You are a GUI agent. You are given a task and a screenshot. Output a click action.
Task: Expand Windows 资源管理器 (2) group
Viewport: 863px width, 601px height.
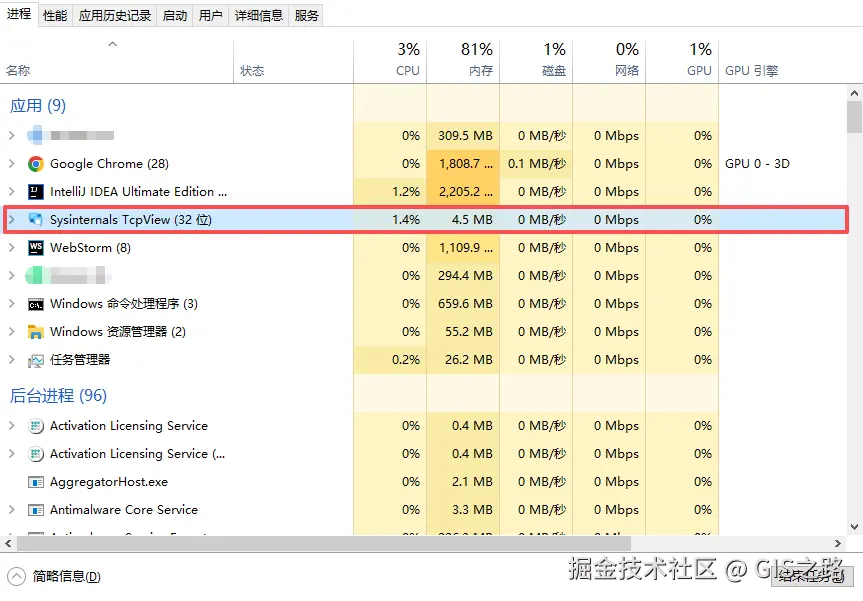point(12,331)
